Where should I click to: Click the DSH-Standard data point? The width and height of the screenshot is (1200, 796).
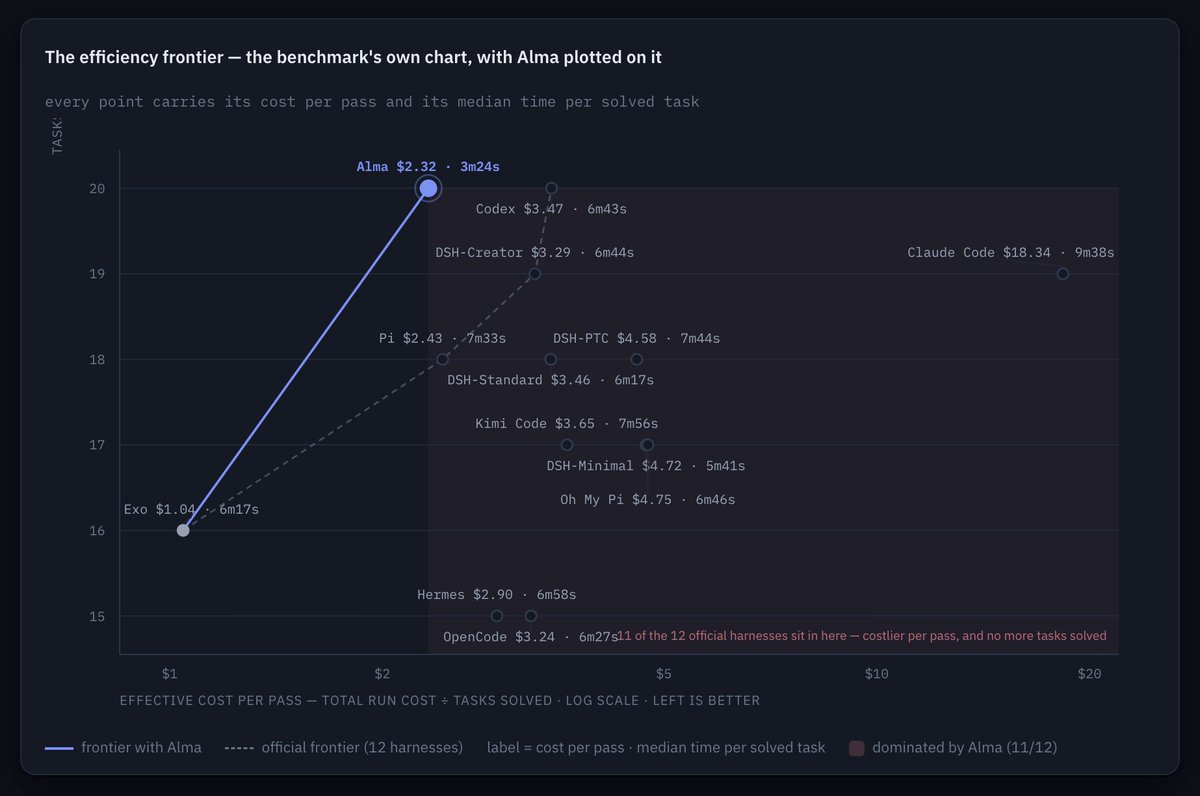[550, 359]
